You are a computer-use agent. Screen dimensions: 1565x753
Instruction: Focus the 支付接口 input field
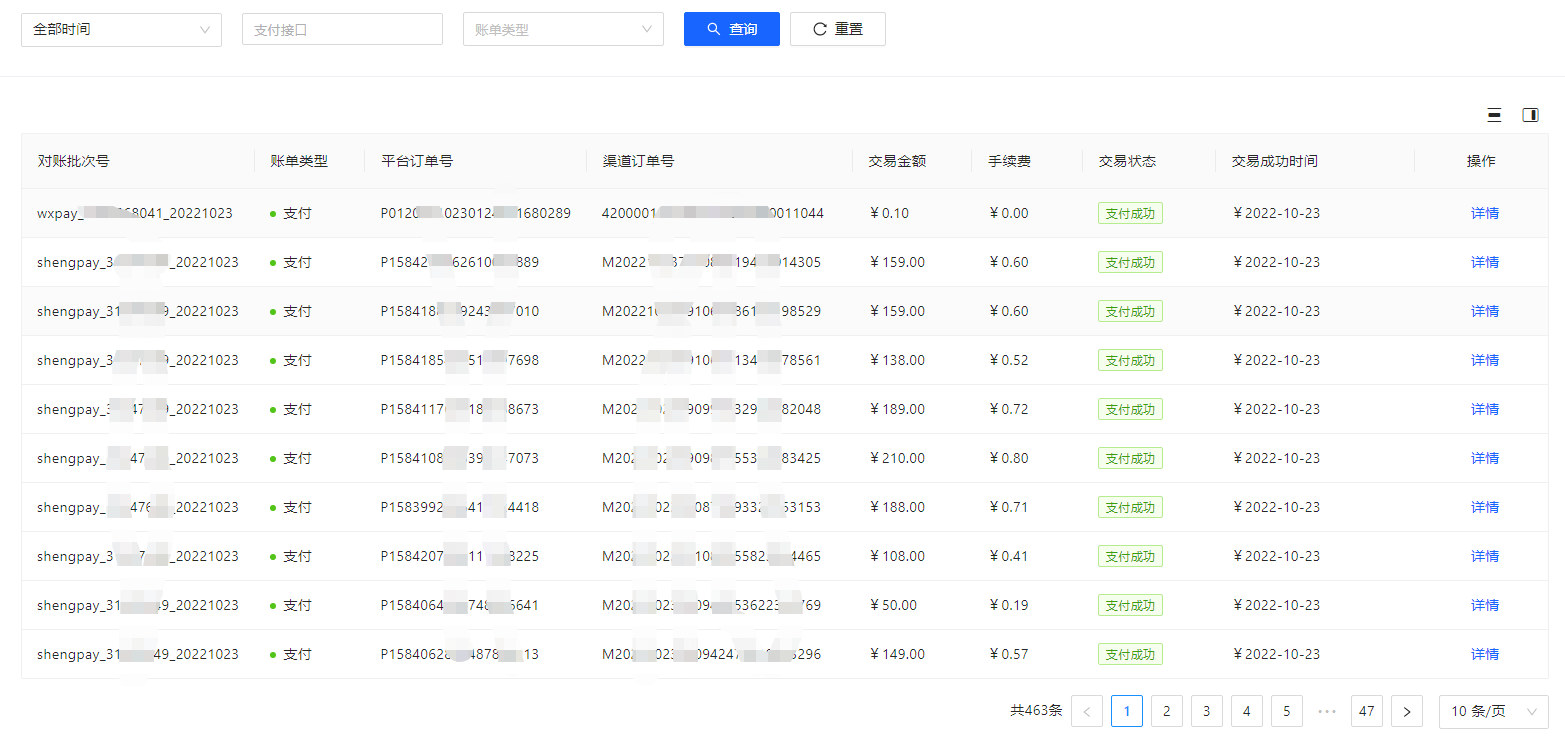(342, 30)
